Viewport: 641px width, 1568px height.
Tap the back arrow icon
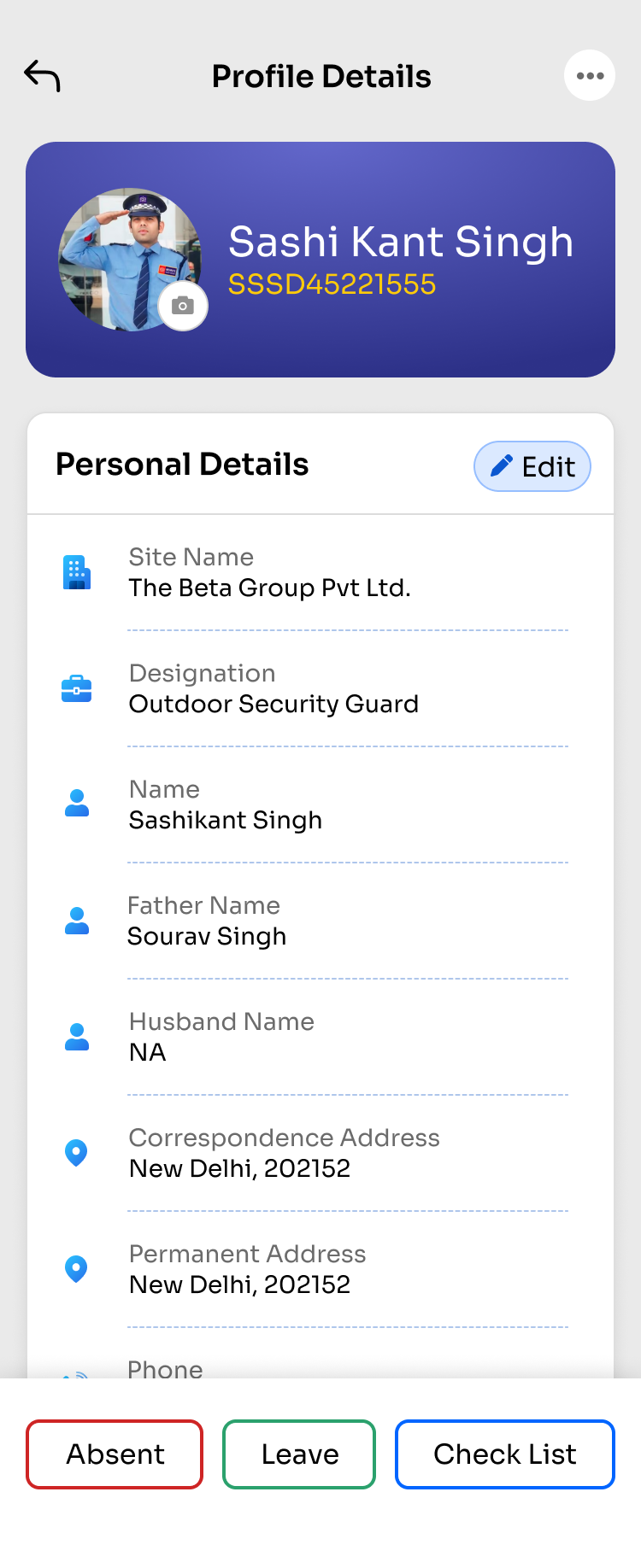coord(42,76)
